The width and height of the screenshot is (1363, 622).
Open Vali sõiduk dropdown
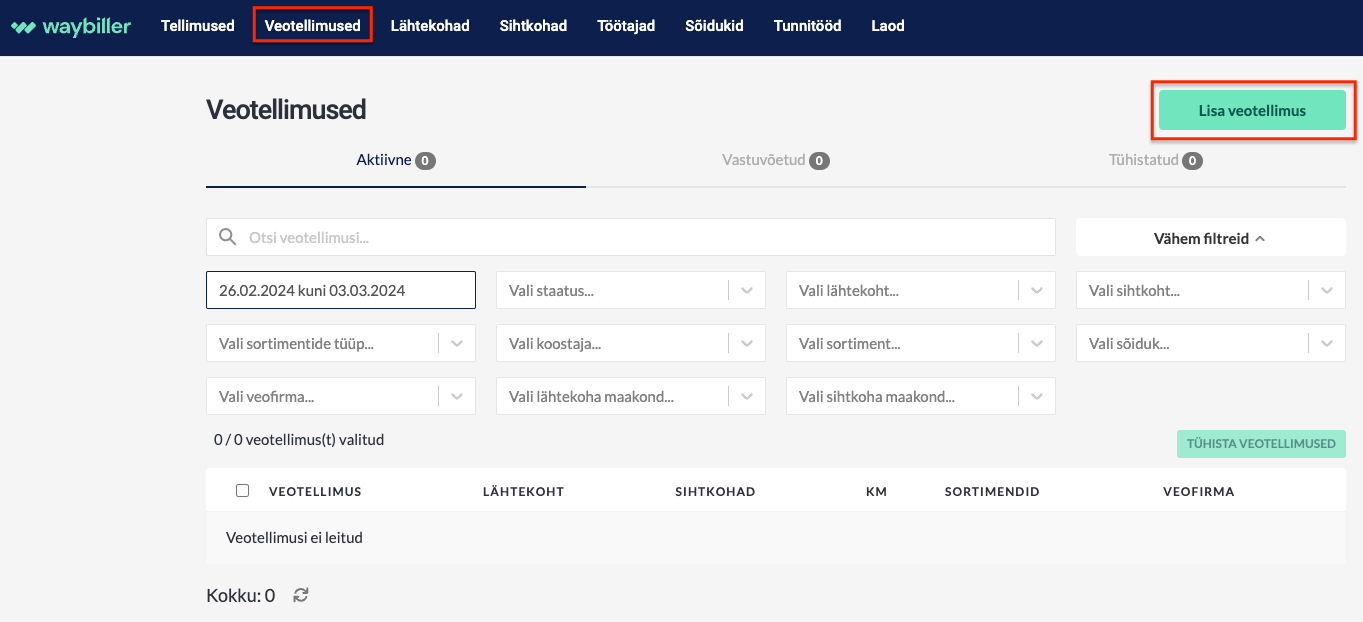coord(1211,343)
